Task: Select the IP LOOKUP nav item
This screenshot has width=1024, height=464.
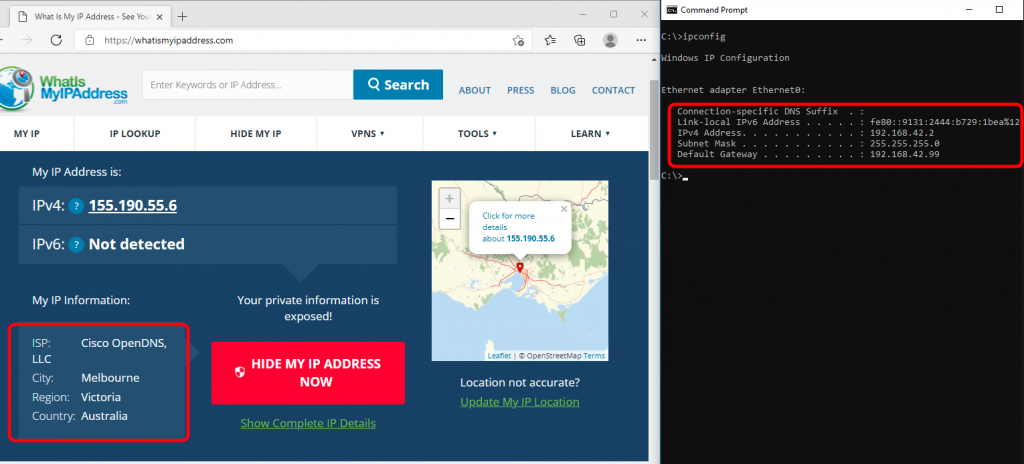Action: coord(135,133)
